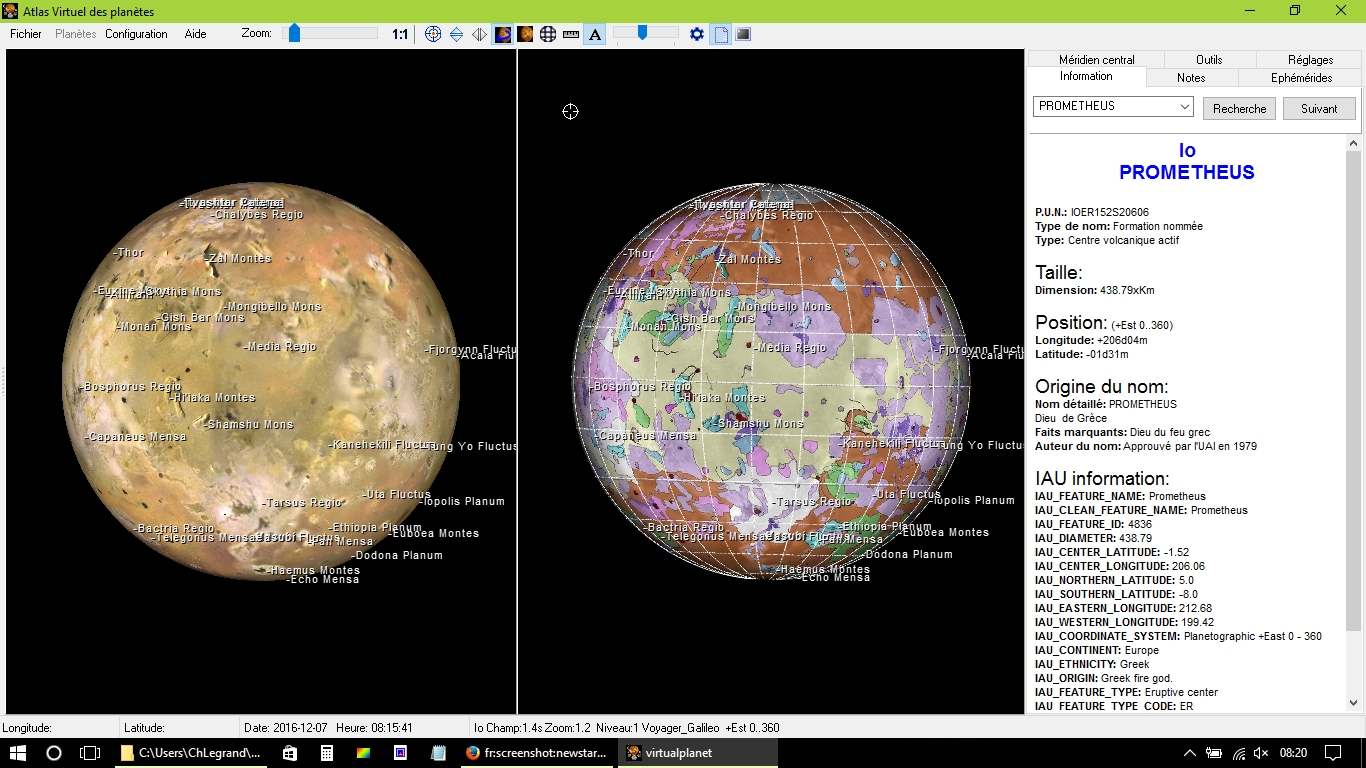Open Cortana search circle on the taskbar
This screenshot has width=1366, height=768.
(x=54, y=753)
